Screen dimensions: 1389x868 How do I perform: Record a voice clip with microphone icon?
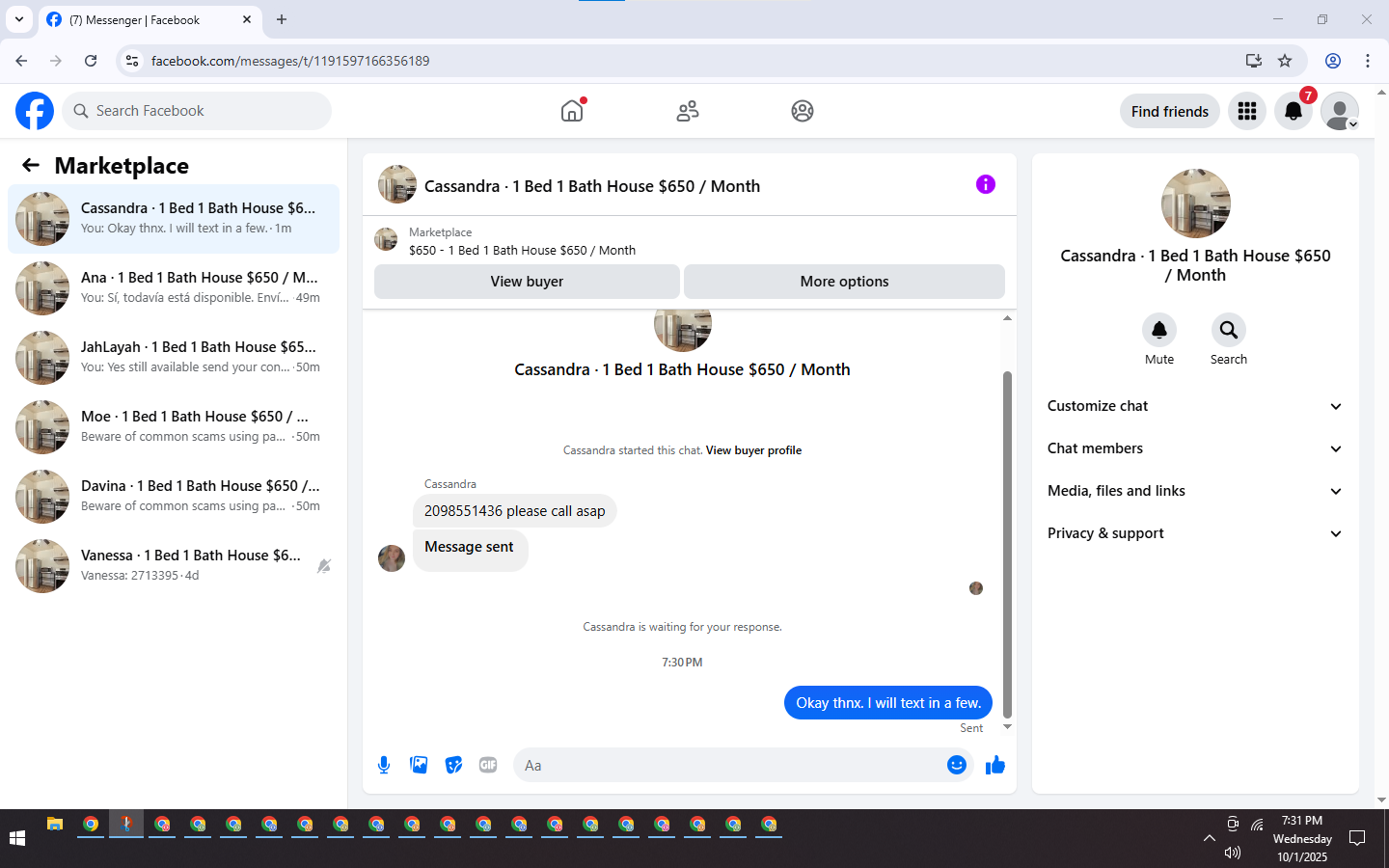pos(384,765)
